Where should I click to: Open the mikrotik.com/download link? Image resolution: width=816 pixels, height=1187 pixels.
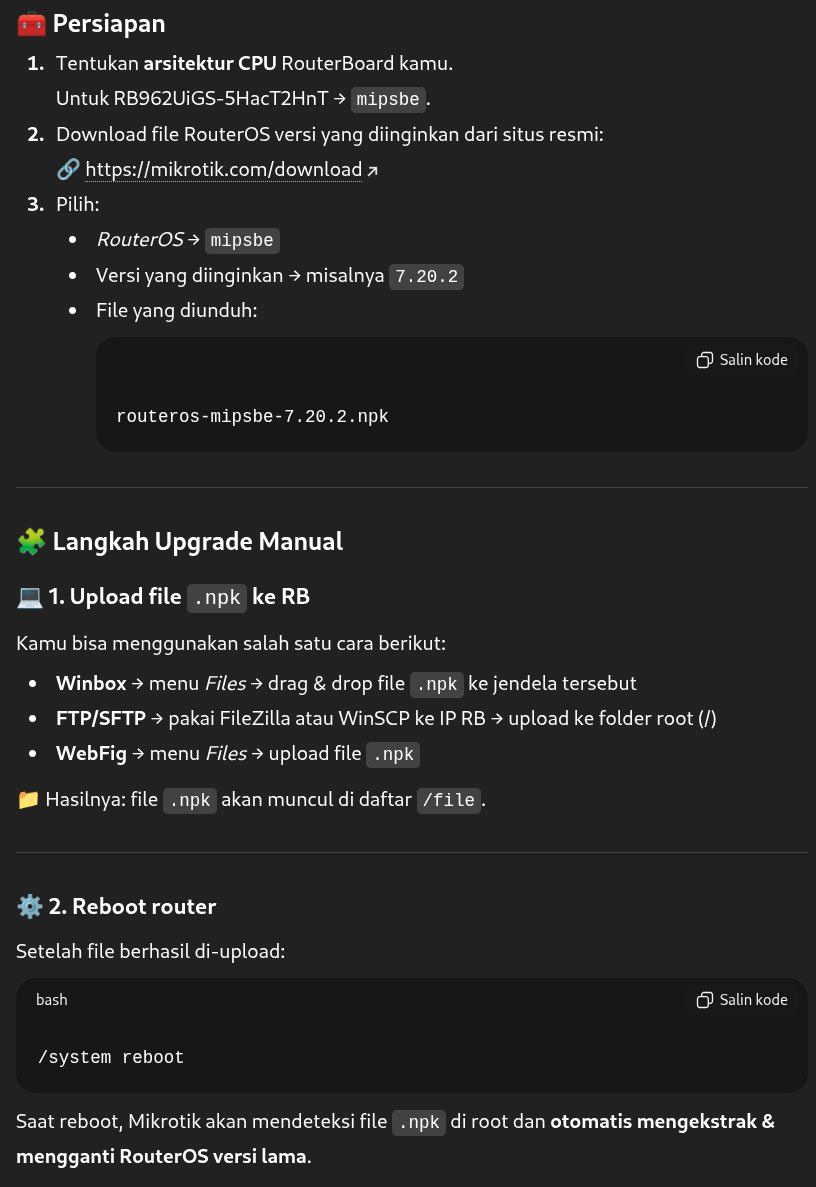coord(223,170)
